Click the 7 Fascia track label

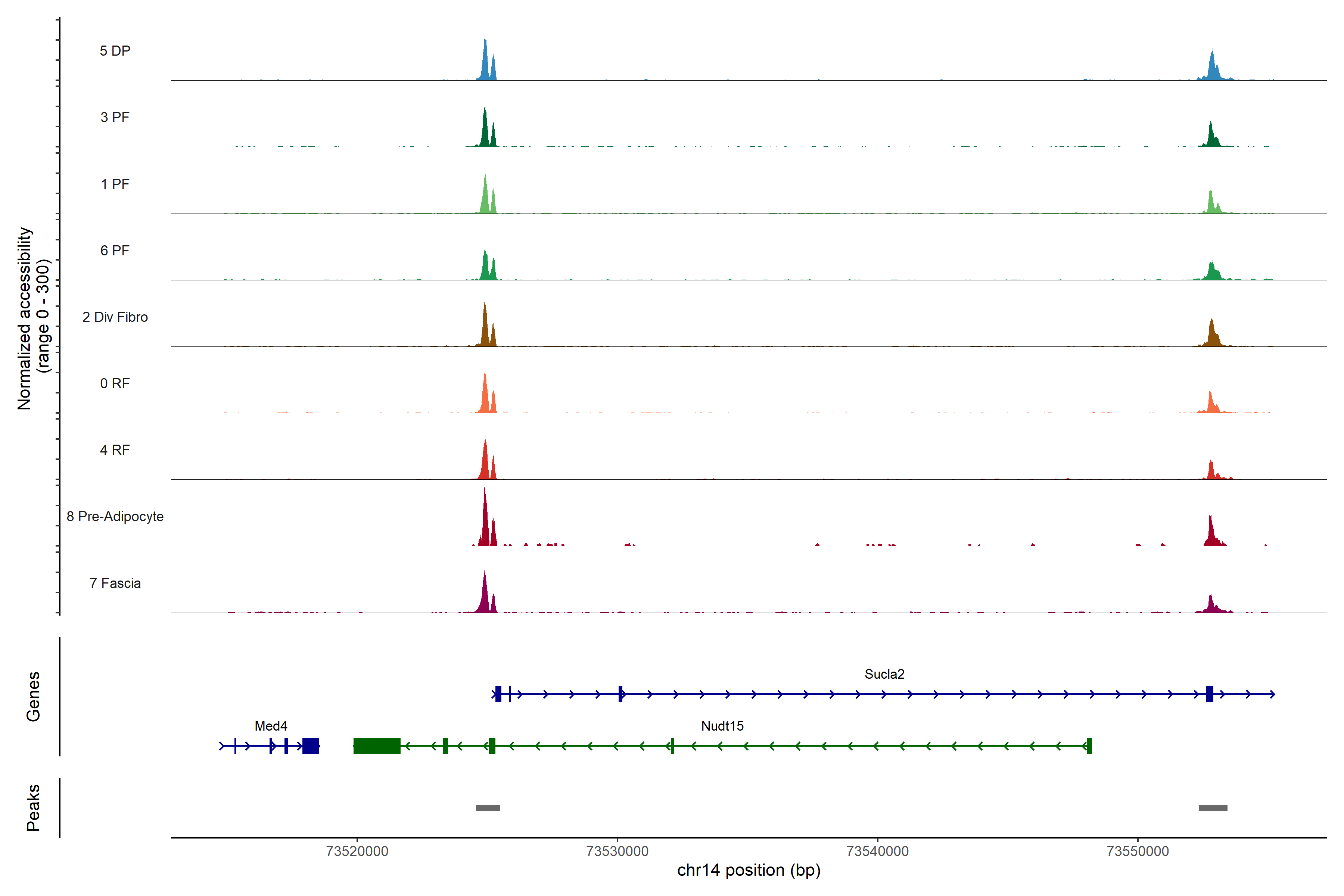[x=115, y=584]
